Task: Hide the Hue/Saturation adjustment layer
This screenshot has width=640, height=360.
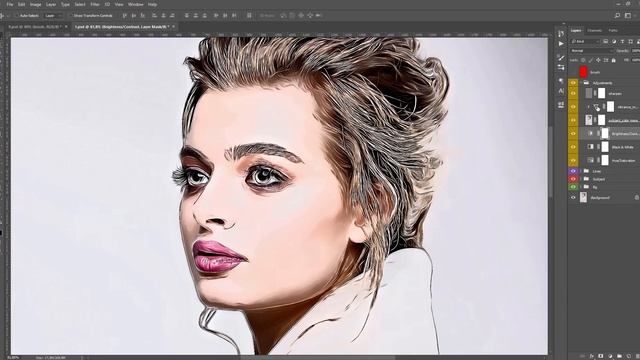Action: [x=573, y=160]
